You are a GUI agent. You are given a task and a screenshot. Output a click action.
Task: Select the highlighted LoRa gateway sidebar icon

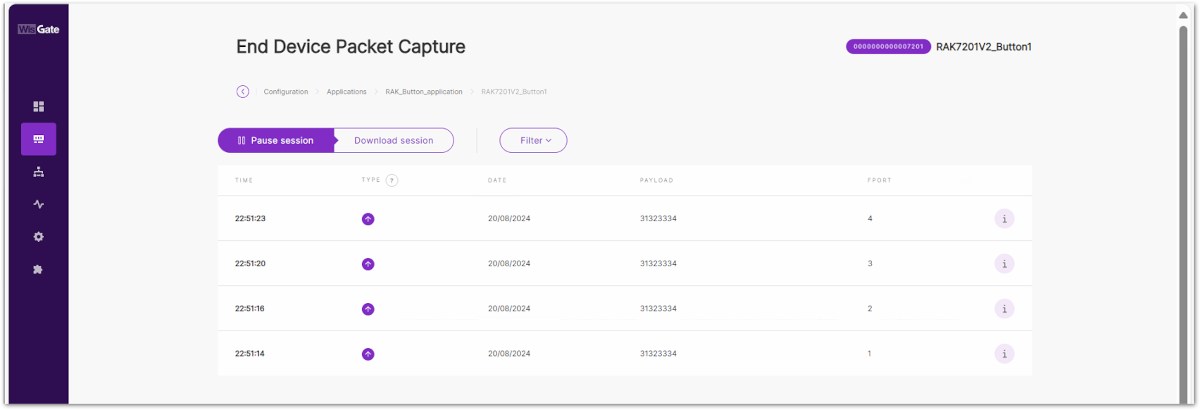click(38, 139)
